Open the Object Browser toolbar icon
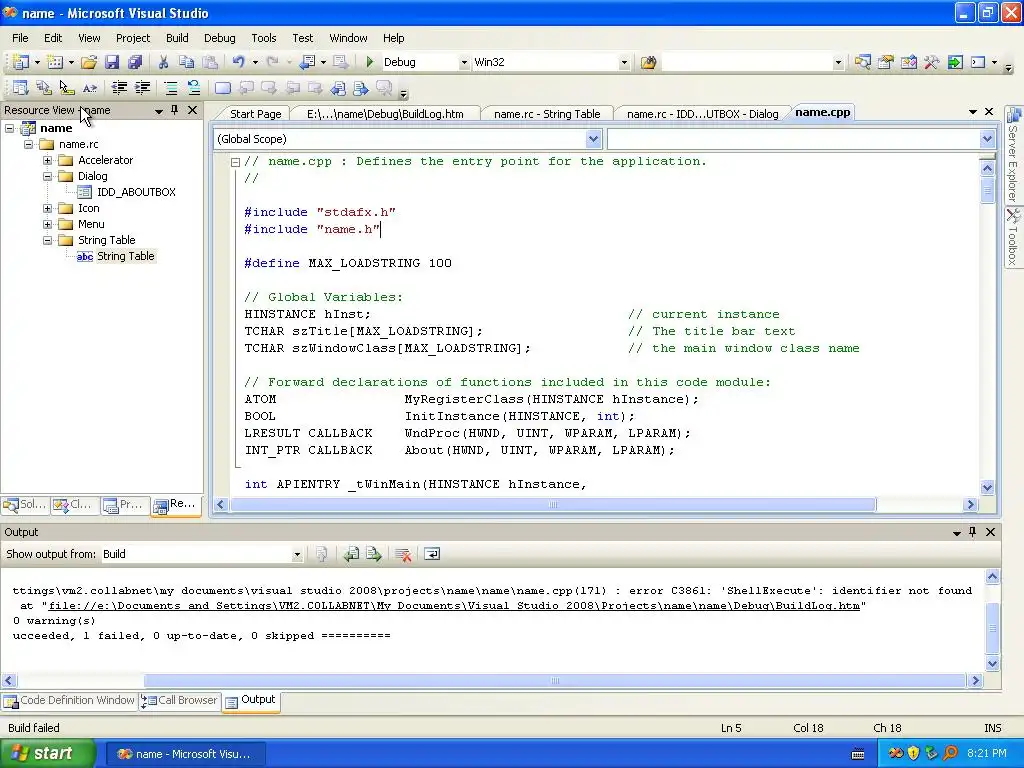Image resolution: width=1024 pixels, height=768 pixels. [x=908, y=62]
